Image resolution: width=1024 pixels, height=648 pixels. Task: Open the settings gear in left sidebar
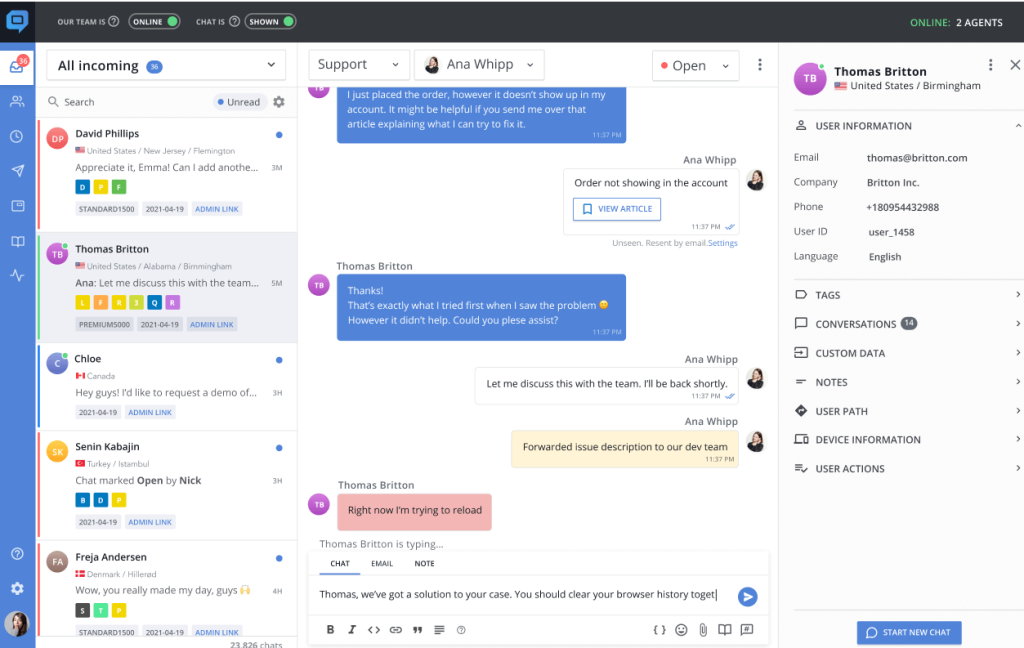point(18,588)
